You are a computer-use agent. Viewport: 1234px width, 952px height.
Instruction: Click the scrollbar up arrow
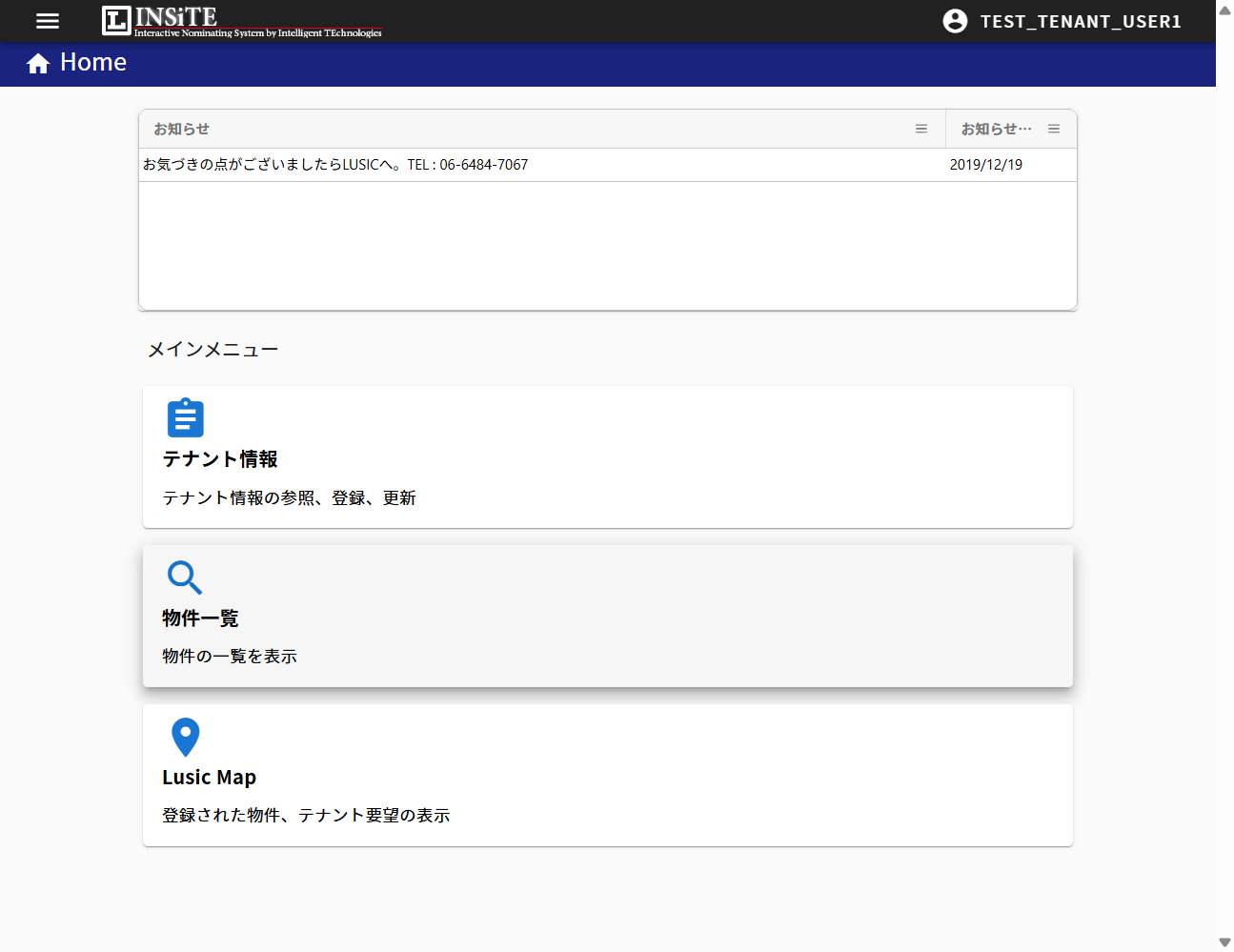1225,10
